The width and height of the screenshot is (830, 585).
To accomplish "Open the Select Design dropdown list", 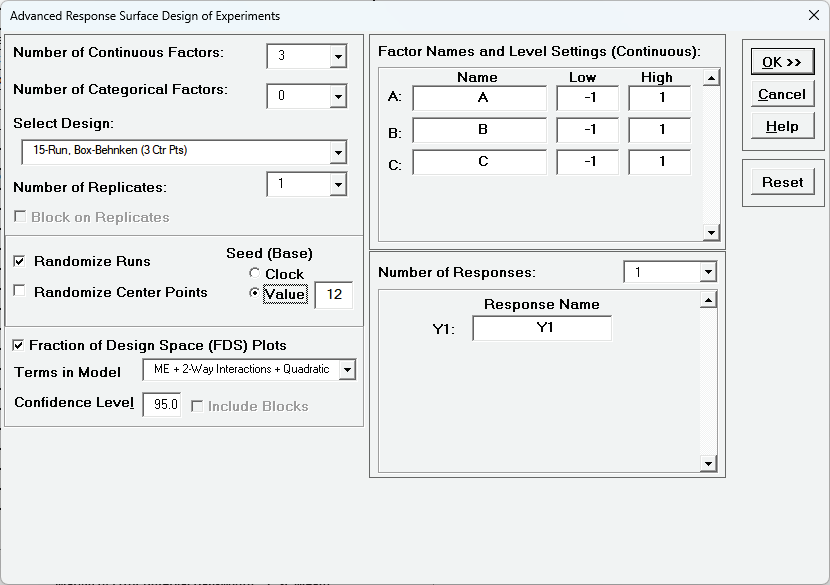I will coord(337,152).
